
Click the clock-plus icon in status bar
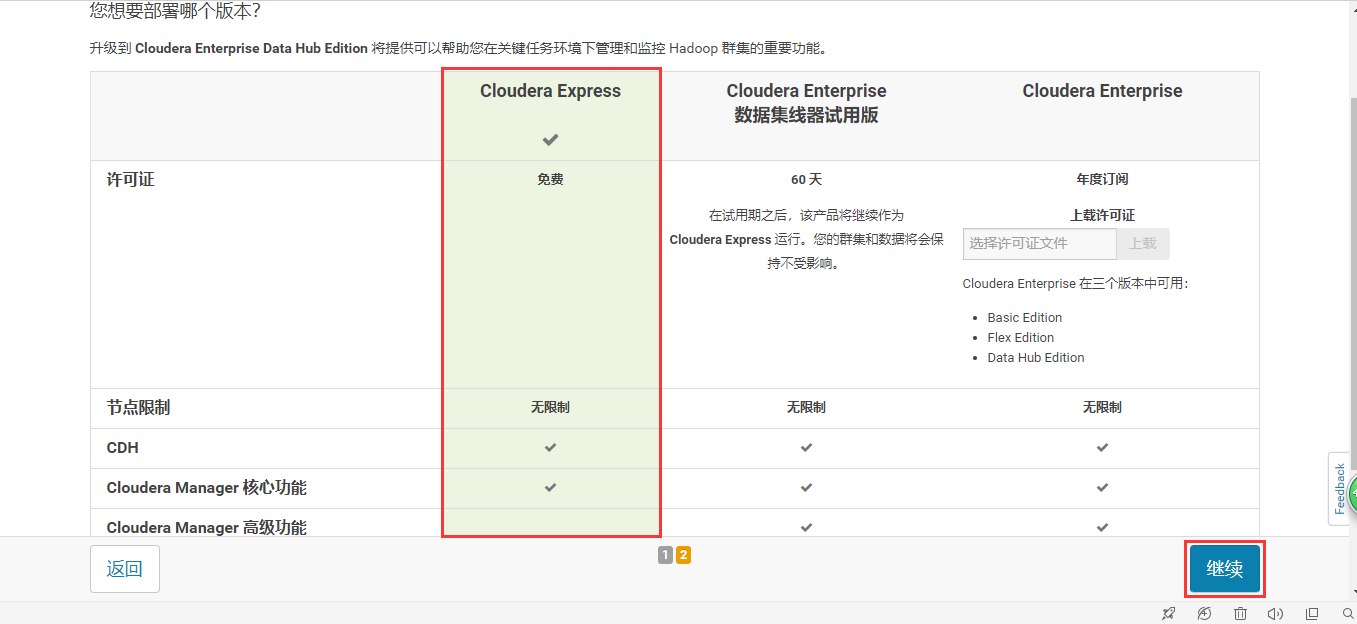[1204, 613]
